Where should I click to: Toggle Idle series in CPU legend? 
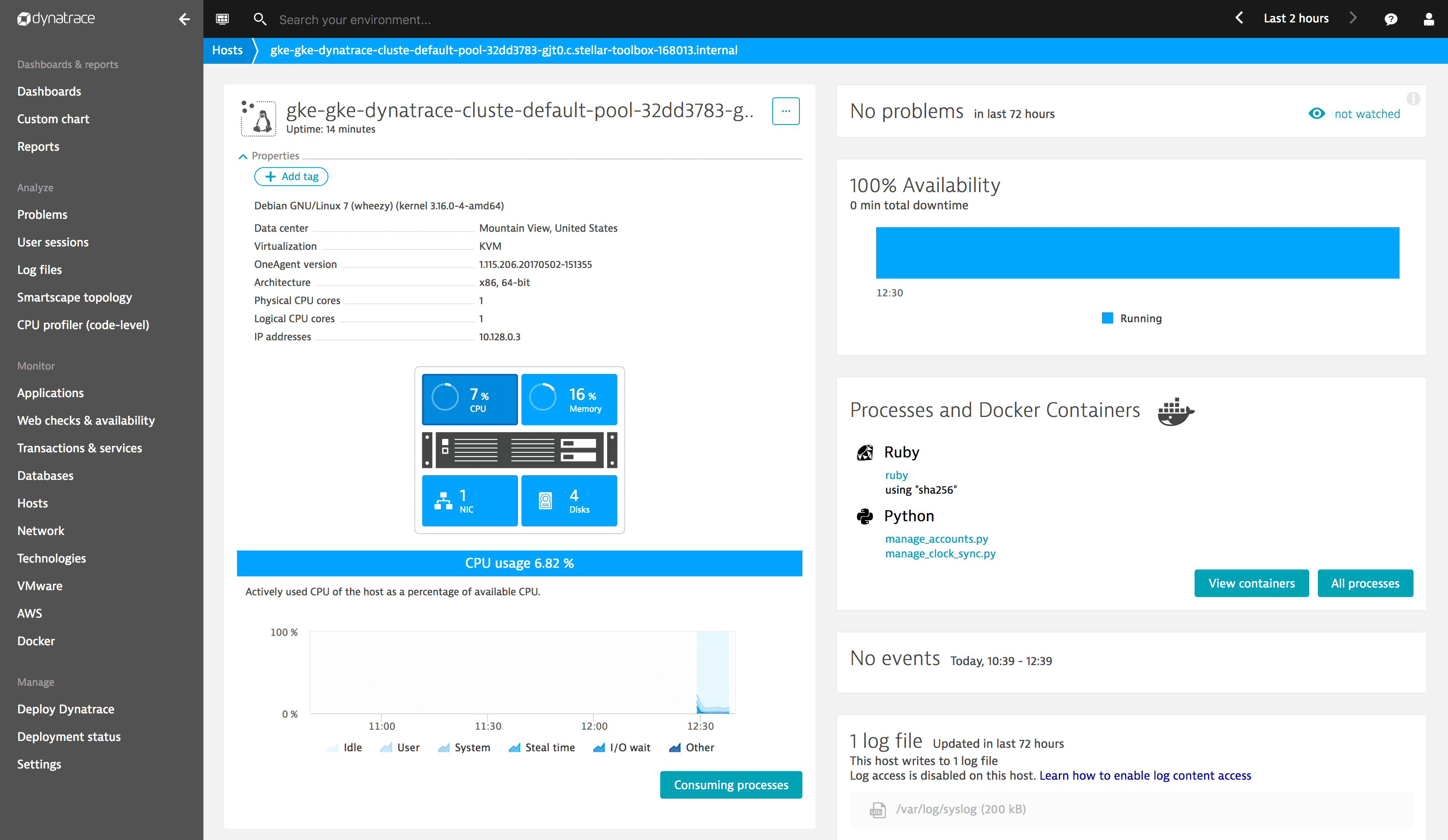344,747
